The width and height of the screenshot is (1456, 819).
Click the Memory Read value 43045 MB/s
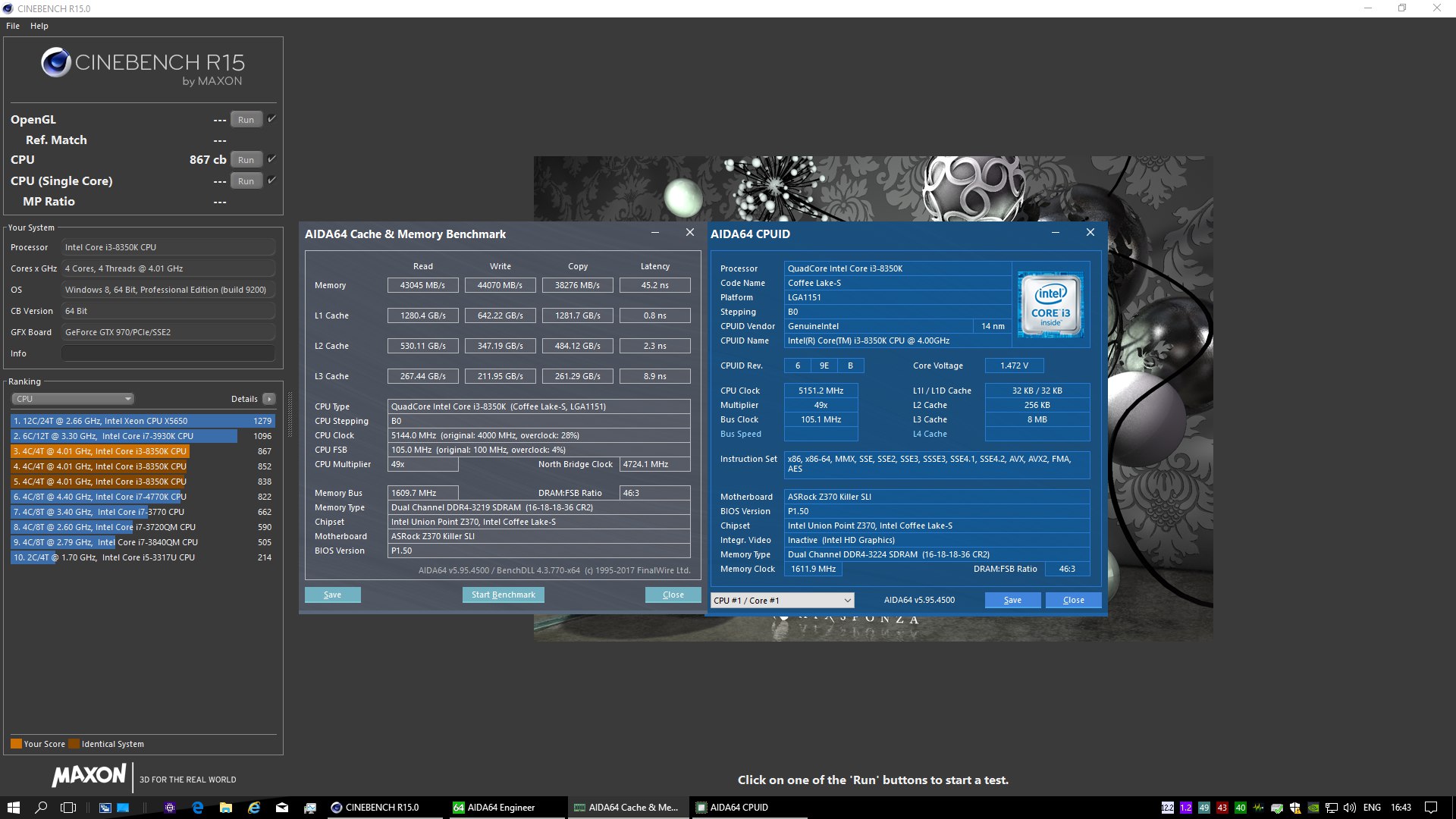tap(422, 286)
